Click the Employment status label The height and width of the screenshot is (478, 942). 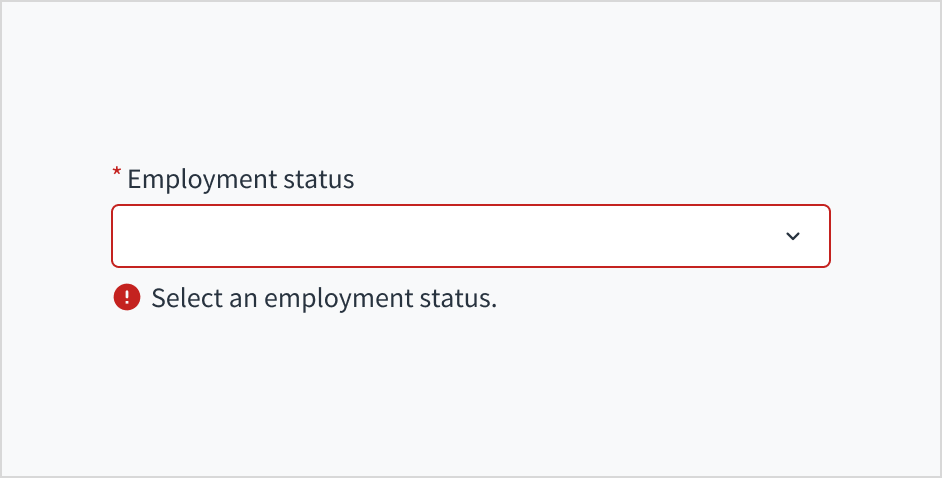pos(240,180)
